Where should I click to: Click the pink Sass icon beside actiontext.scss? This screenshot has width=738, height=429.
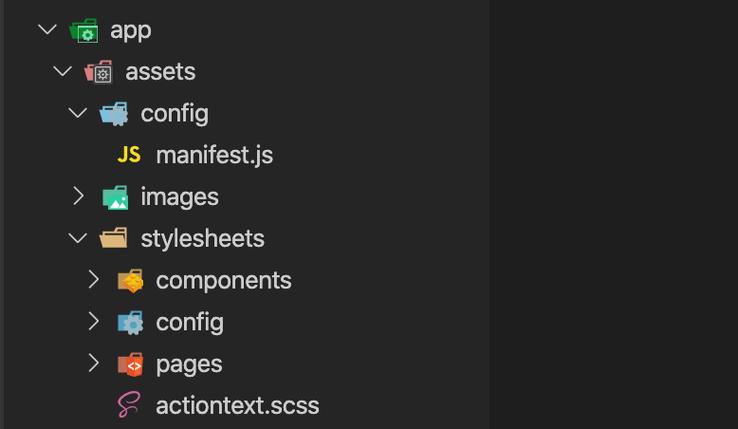coord(128,405)
